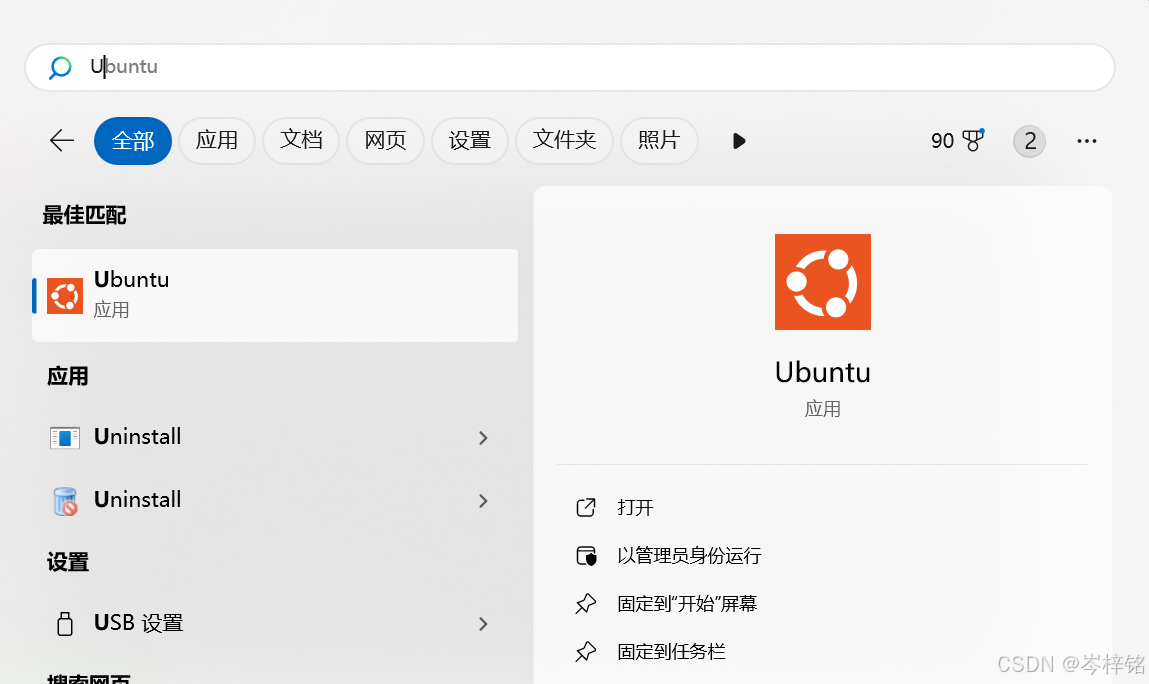This screenshot has width=1149, height=684.
Task: Click 固定到任务栏
Action: pyautogui.click(x=671, y=652)
